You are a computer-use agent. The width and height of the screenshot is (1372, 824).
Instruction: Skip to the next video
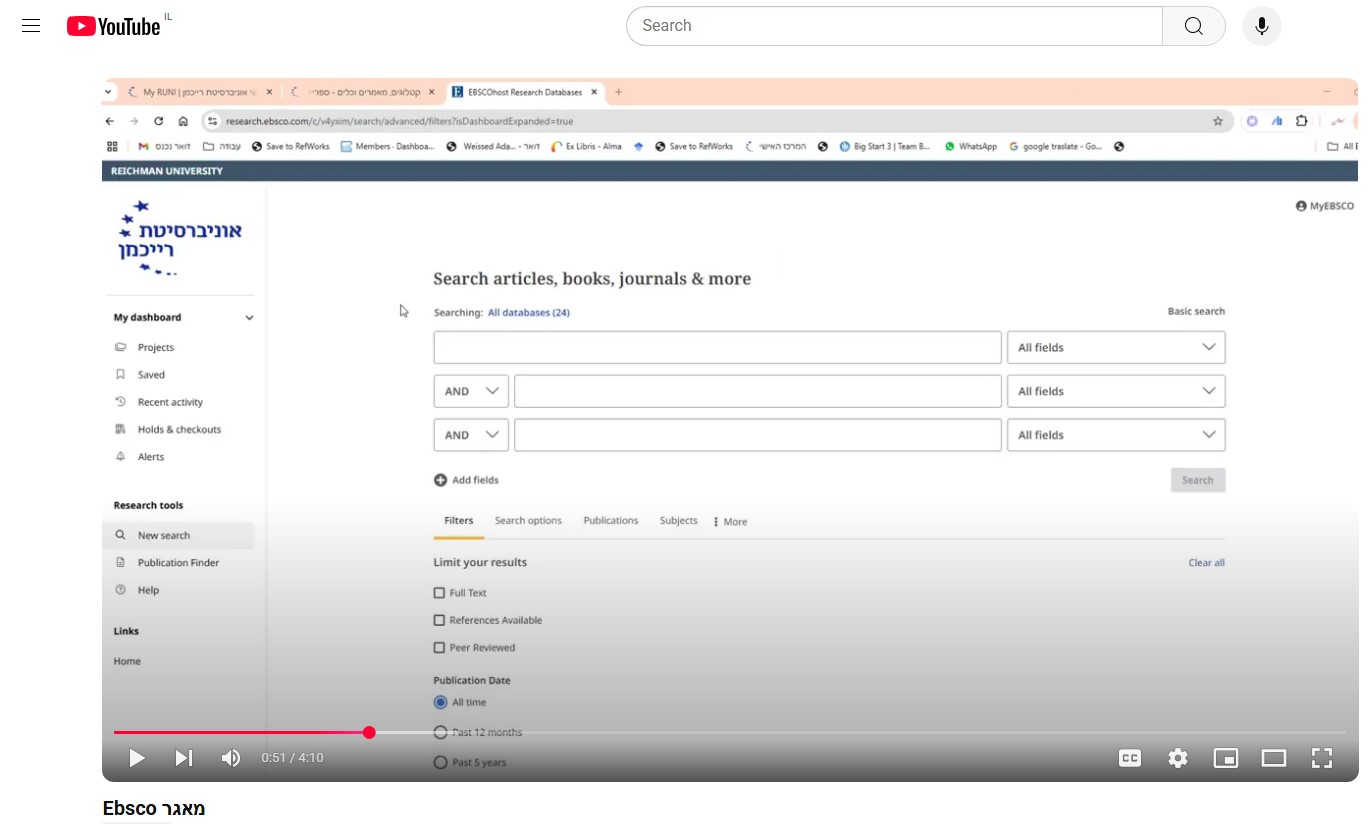(183, 758)
